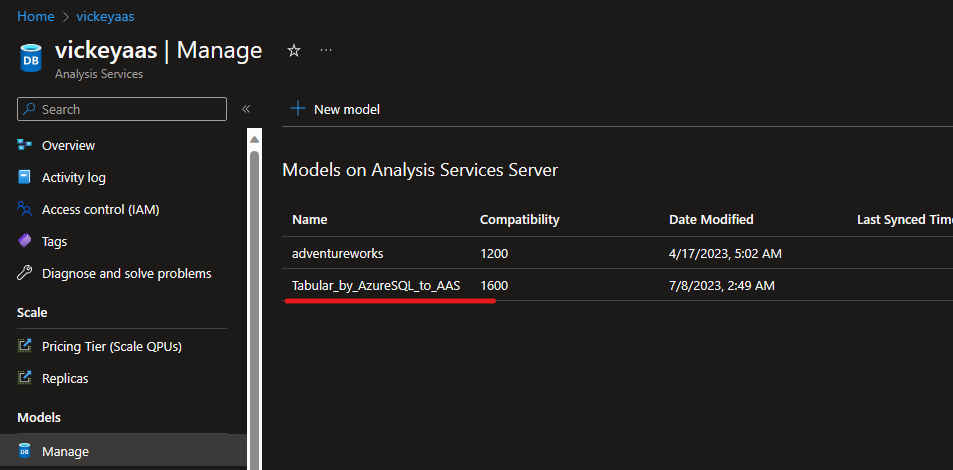Click compatibility value 1200
This screenshot has height=470, width=953.
coord(494,254)
